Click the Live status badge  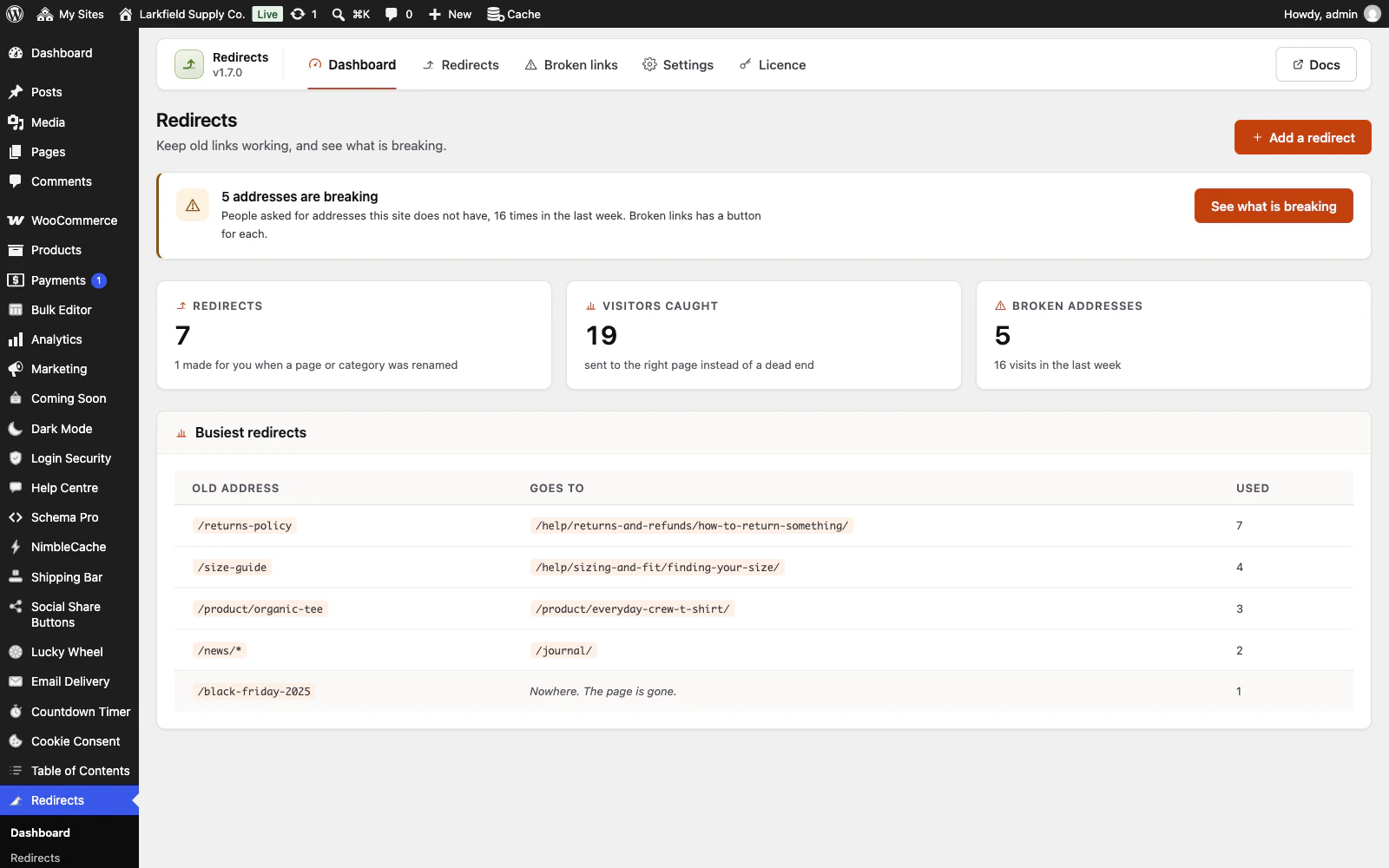coord(267,14)
